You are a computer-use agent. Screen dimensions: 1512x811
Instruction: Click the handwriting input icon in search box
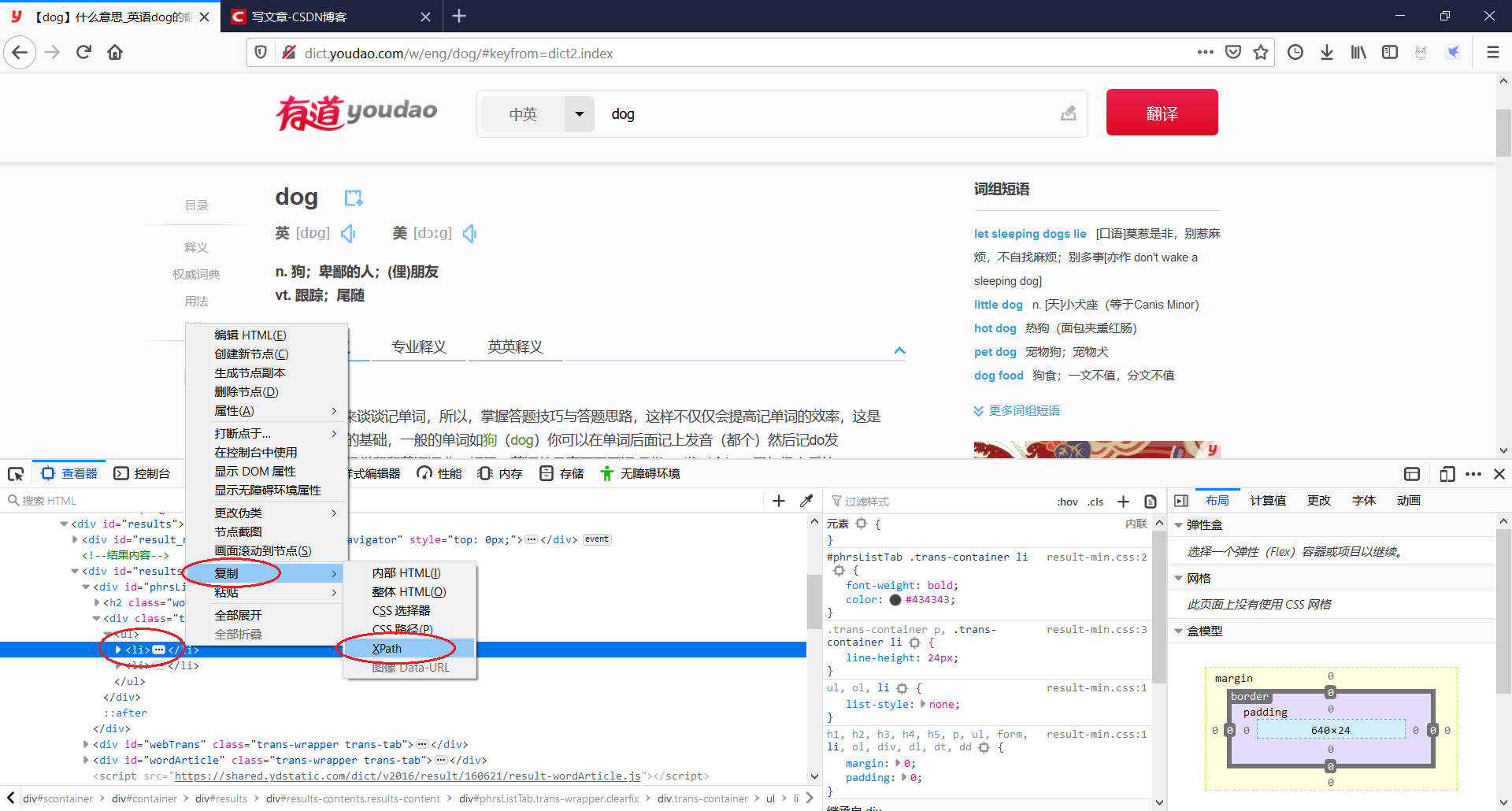[1069, 113]
